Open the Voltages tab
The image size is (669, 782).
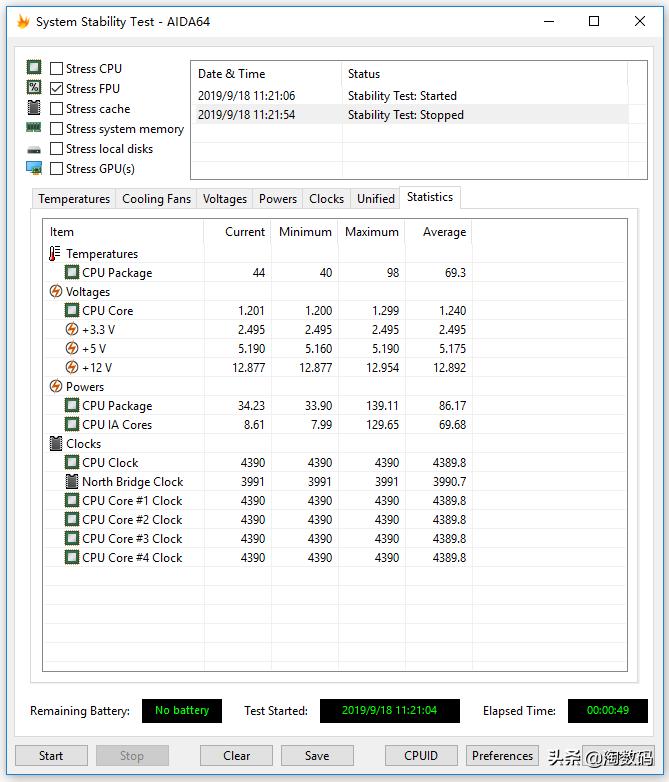coord(224,198)
